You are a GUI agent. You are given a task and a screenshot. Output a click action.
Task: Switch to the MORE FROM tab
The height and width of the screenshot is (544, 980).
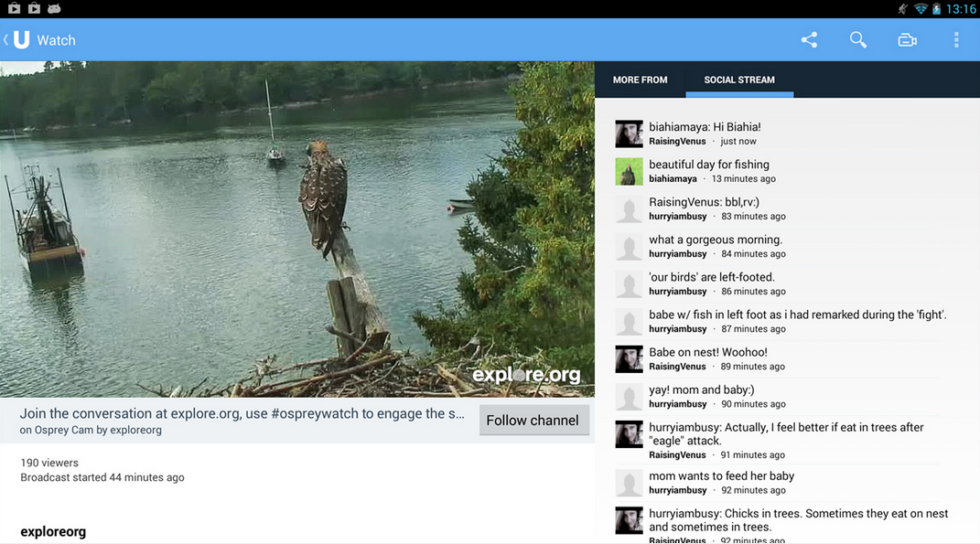click(640, 80)
